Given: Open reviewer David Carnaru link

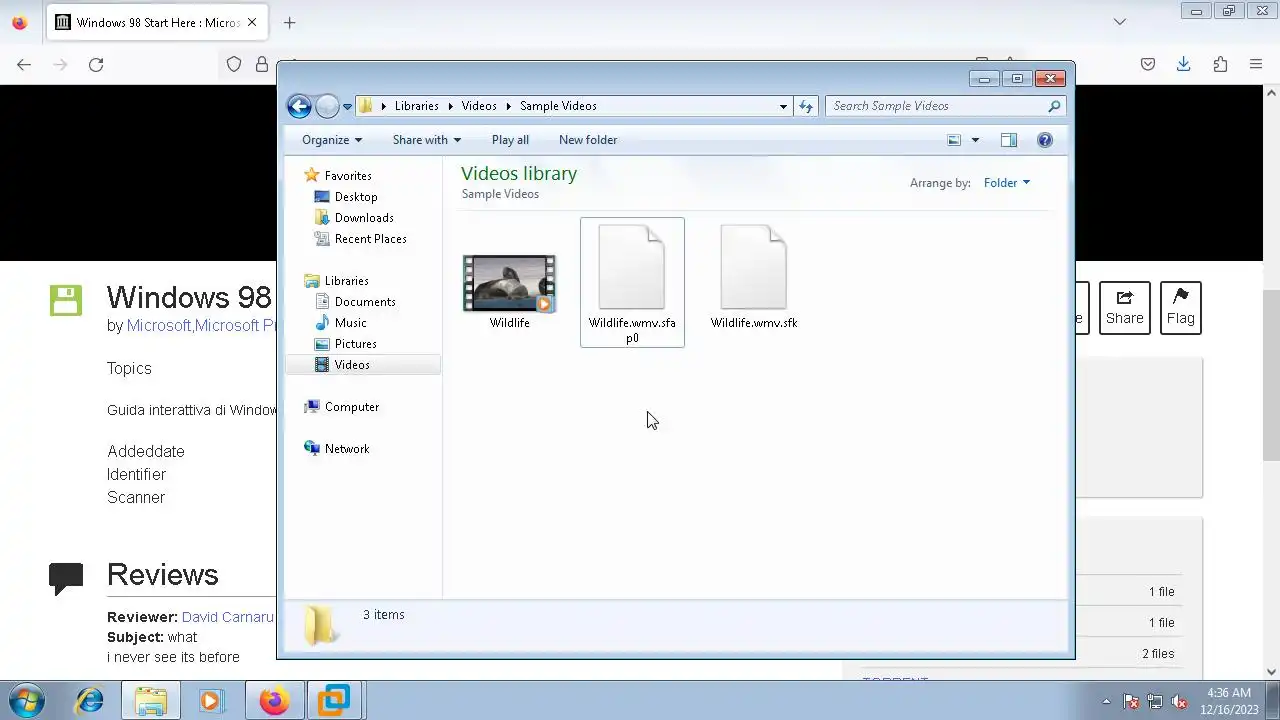Looking at the screenshot, I should pos(228,617).
